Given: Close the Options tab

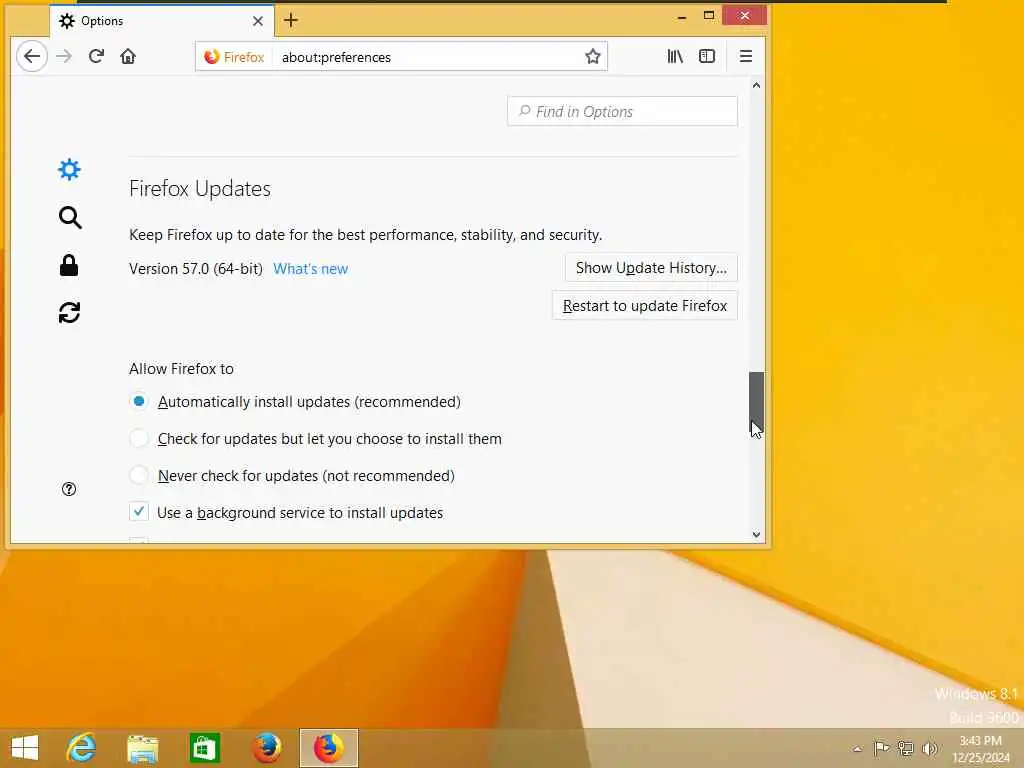Looking at the screenshot, I should pos(258,21).
